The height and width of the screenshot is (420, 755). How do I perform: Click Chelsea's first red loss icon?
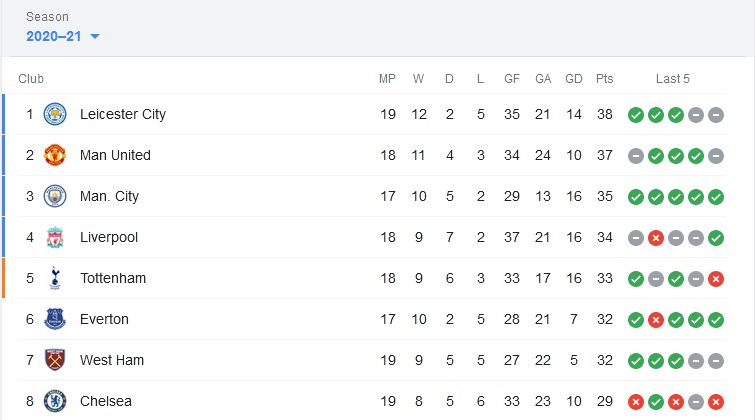pyautogui.click(x=636, y=402)
